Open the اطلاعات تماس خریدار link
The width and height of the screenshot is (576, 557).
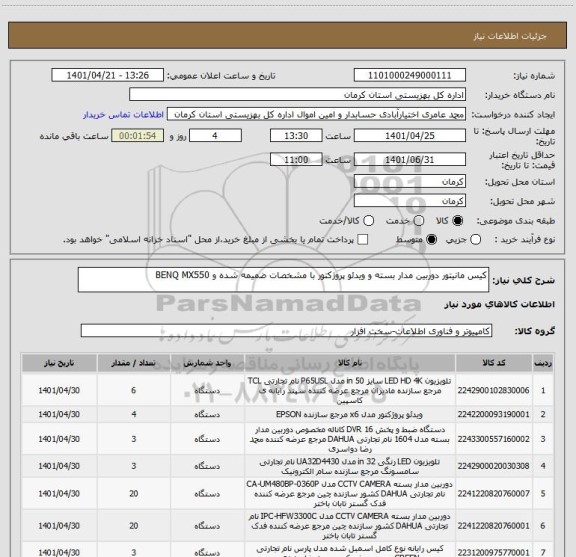pyautogui.click(x=123, y=115)
